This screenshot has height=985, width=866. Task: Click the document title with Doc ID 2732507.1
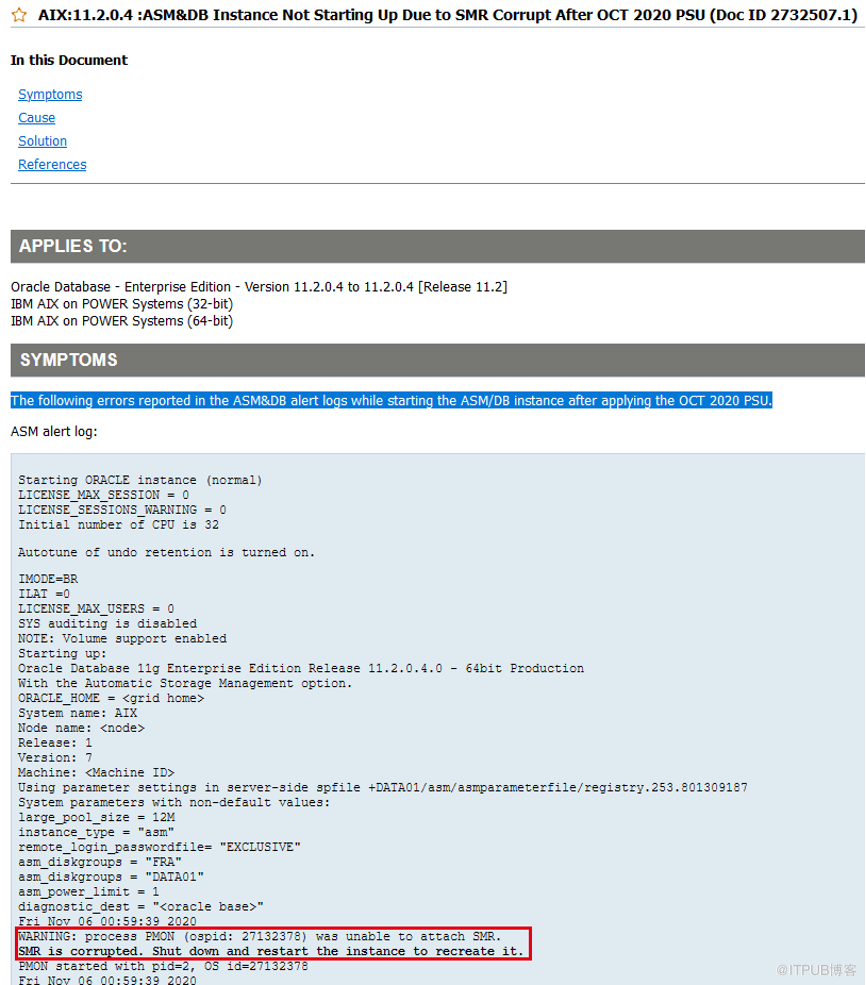pyautogui.click(x=448, y=14)
